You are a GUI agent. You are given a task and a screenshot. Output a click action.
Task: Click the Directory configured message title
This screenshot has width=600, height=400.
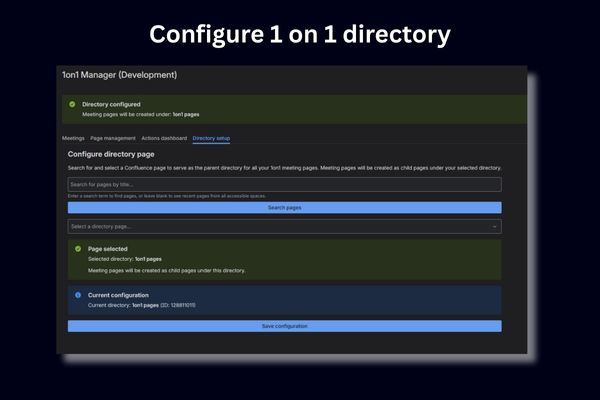(x=111, y=104)
